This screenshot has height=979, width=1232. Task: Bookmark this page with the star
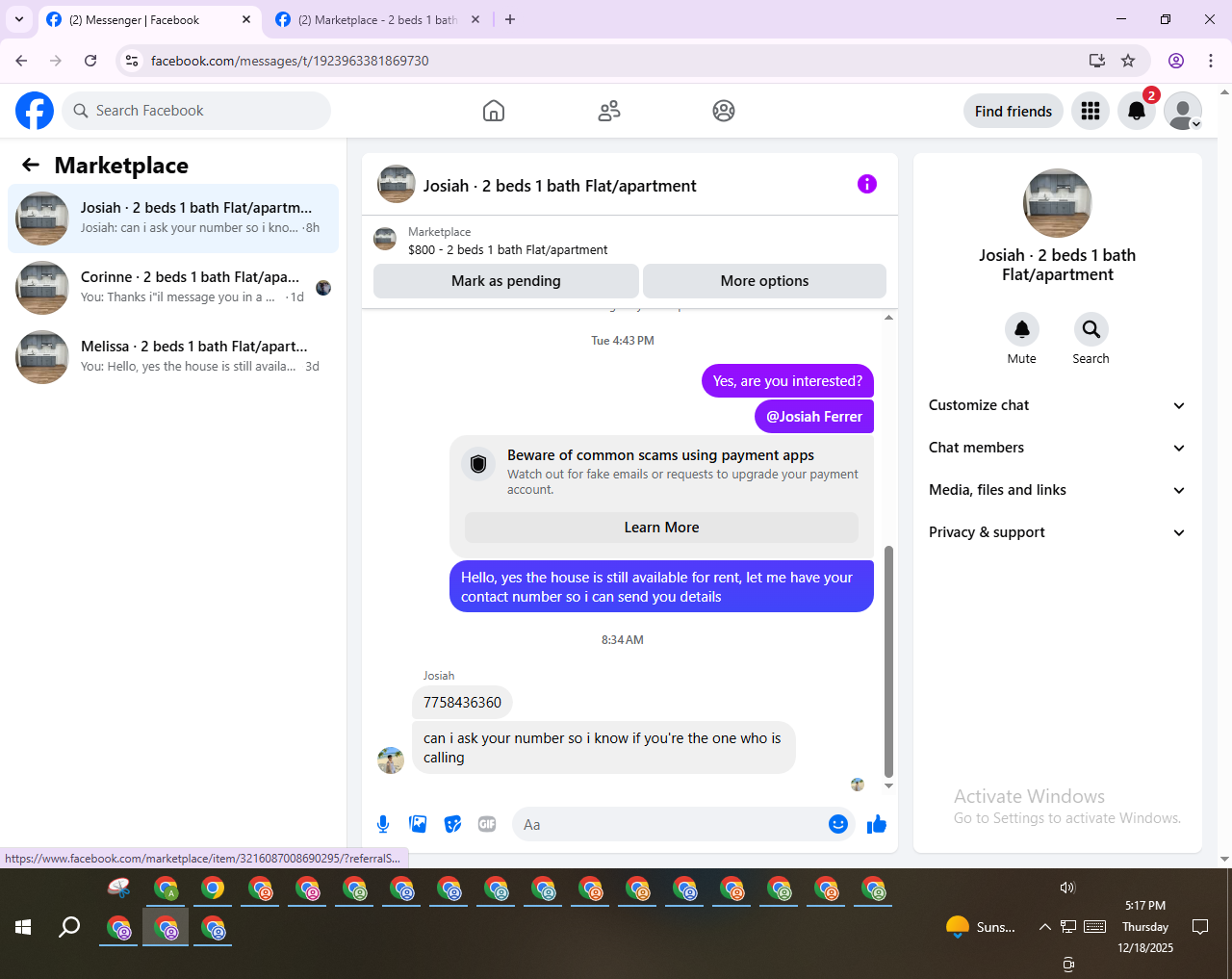coord(1128,61)
